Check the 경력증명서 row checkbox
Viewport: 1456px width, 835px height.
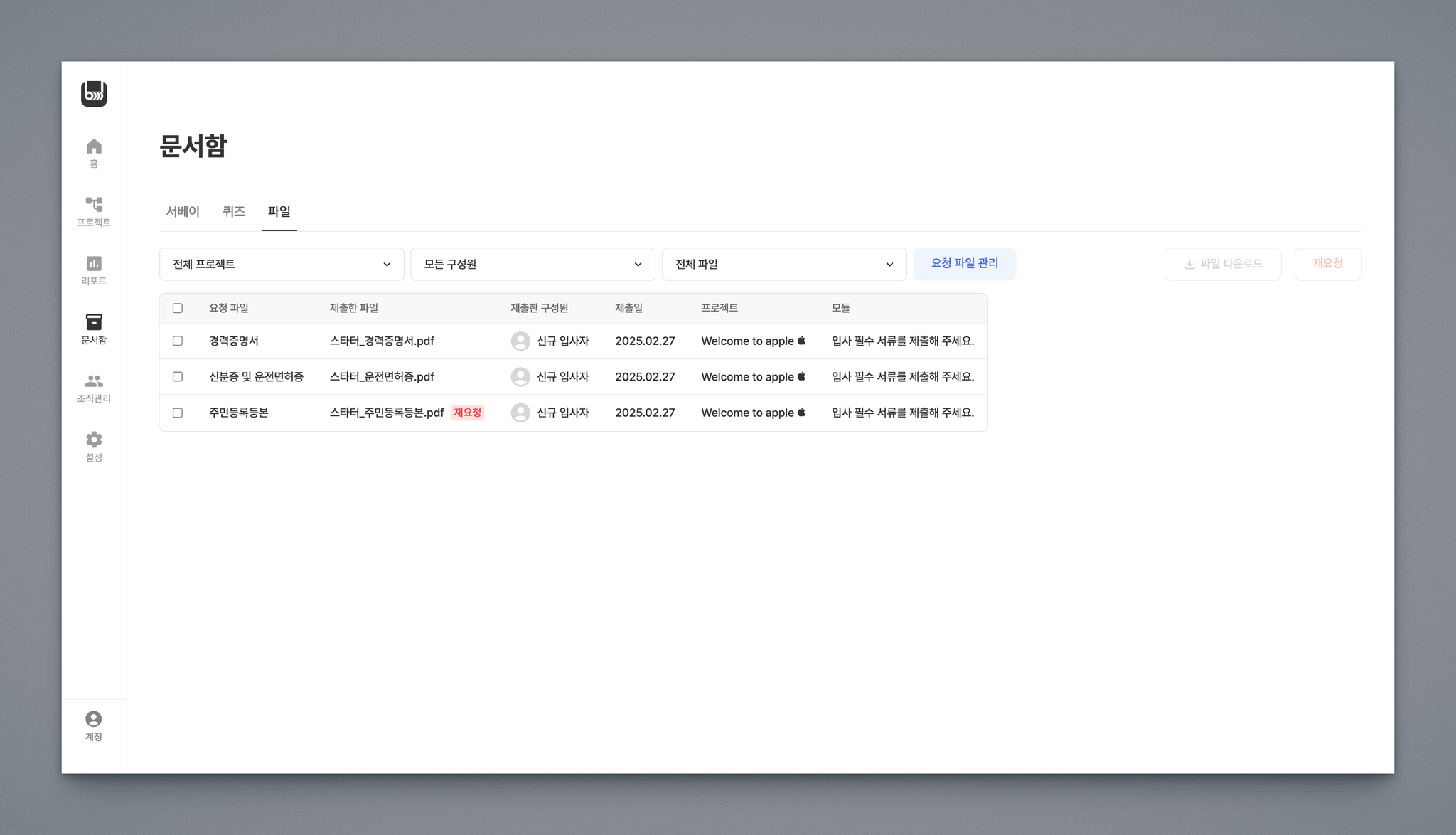coord(178,341)
